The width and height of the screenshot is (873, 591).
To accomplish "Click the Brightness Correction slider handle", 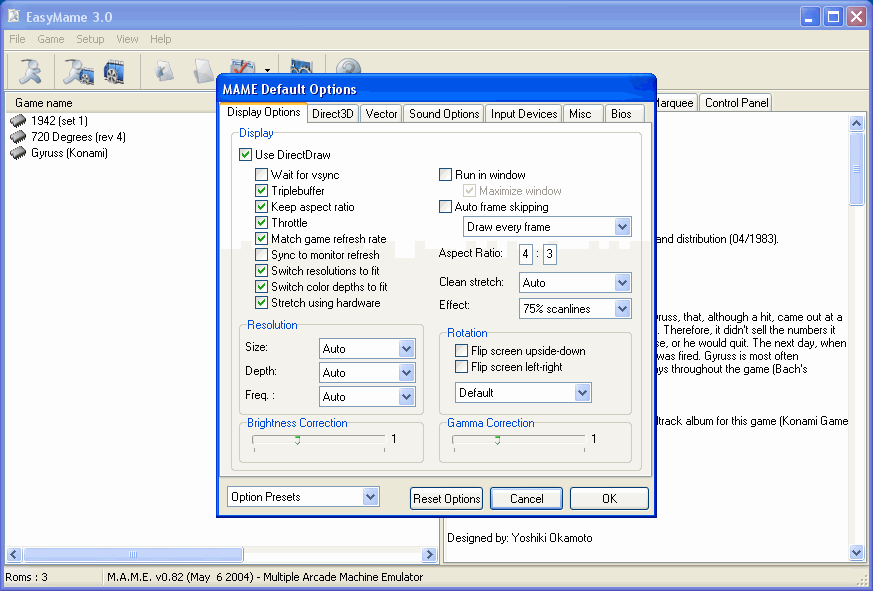I will coord(297,440).
